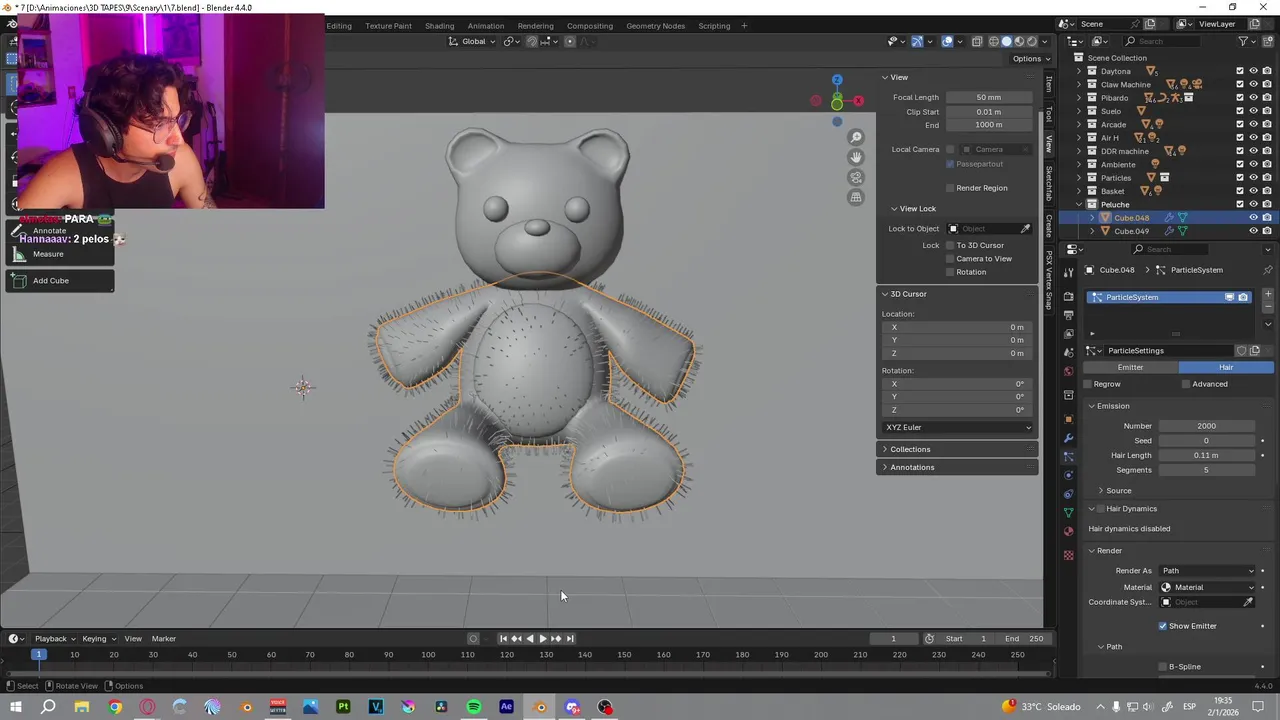Select Wireframe viewport shading mode
The image size is (1280, 720).
[993, 41]
